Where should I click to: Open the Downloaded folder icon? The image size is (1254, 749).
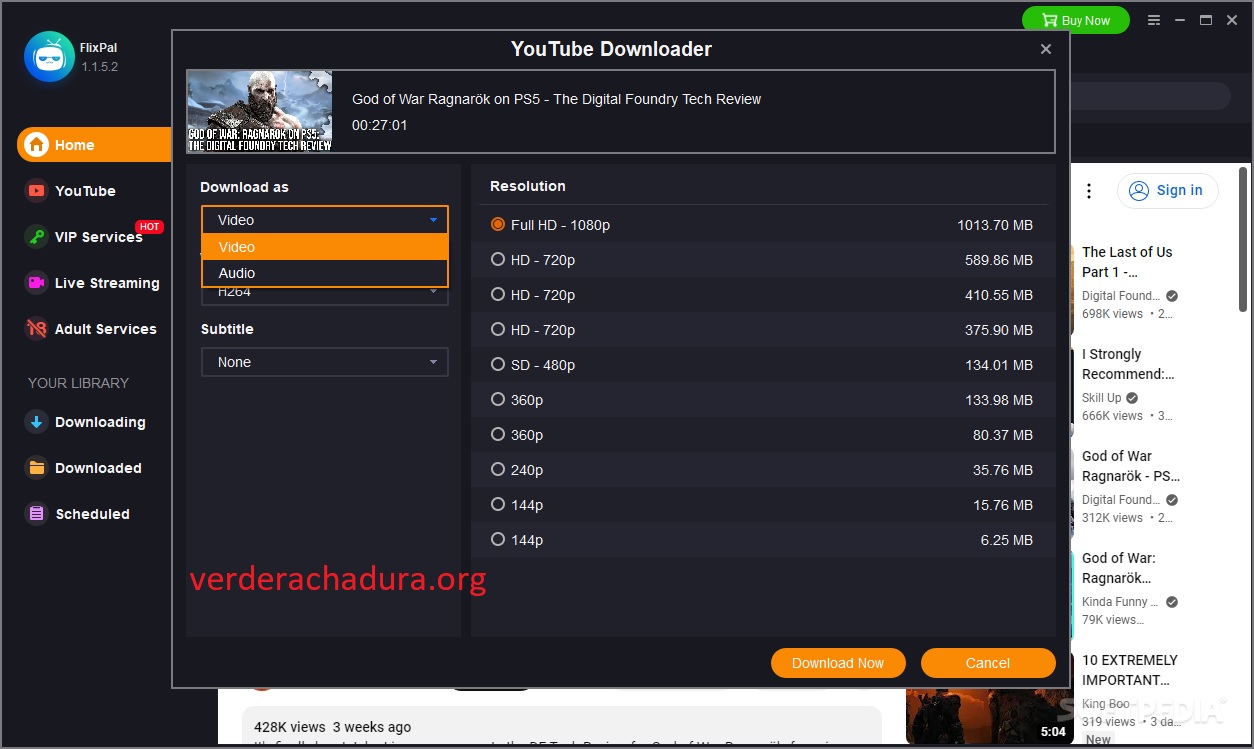tap(37, 468)
